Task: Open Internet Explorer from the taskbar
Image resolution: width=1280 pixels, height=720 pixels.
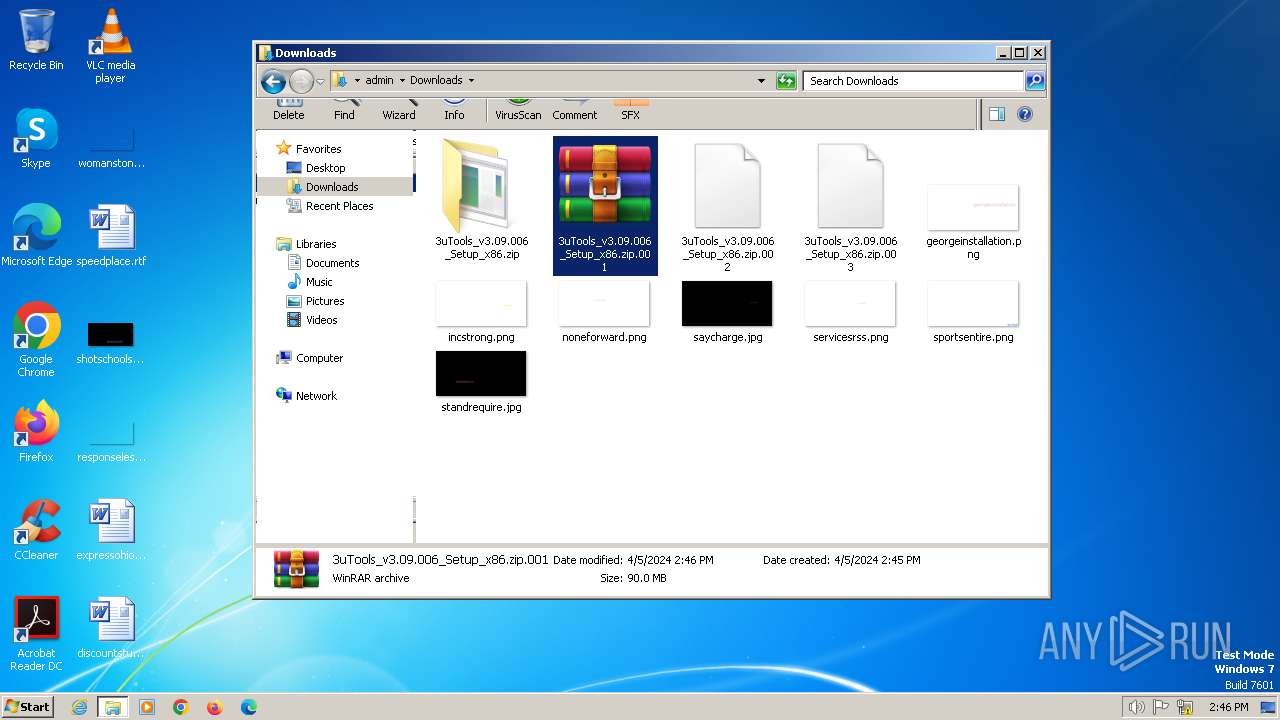Action: [x=79, y=707]
